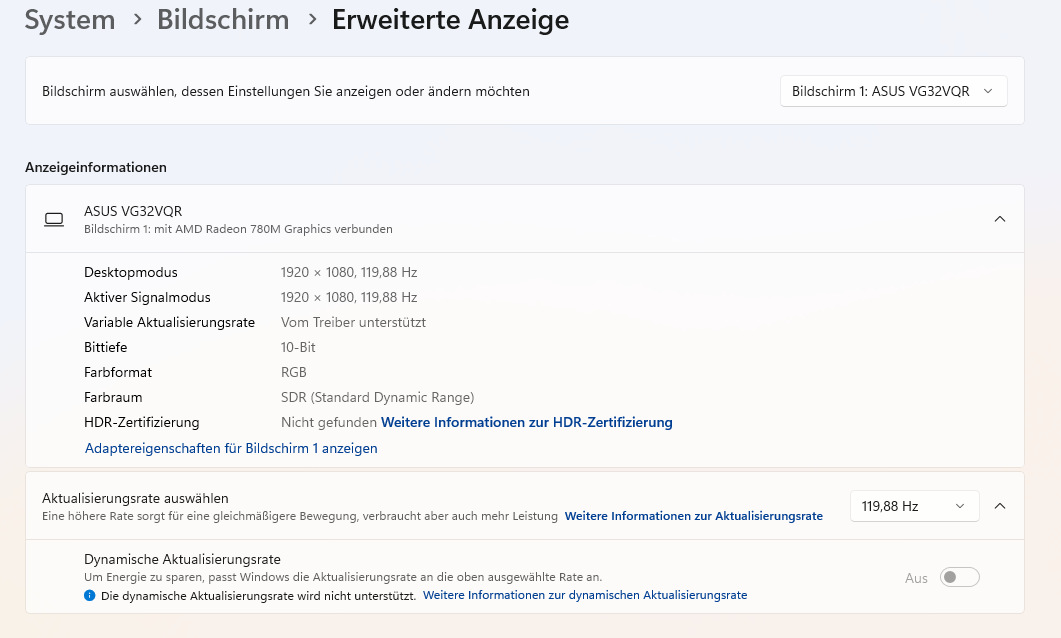
Task: Click the blue info icon about dynamic refresh rate
Action: [90, 595]
